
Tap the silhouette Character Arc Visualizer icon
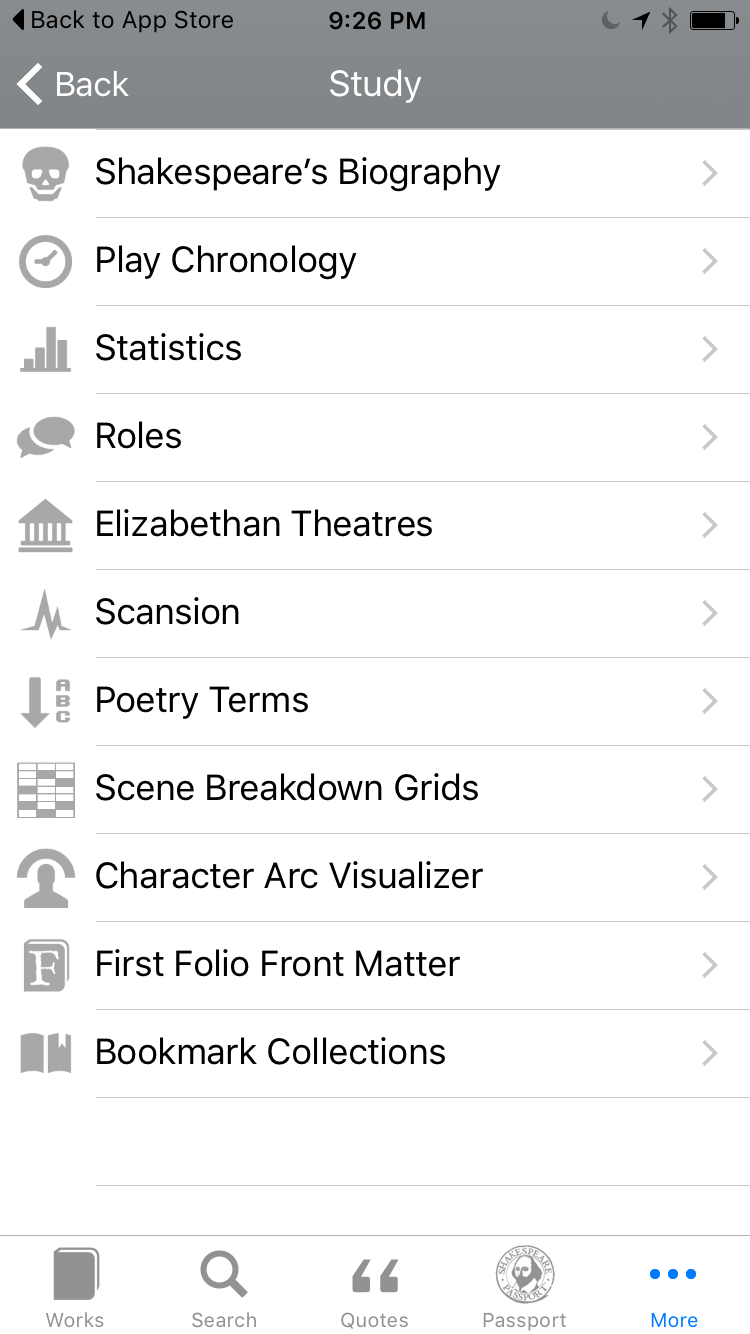pyautogui.click(x=46, y=877)
